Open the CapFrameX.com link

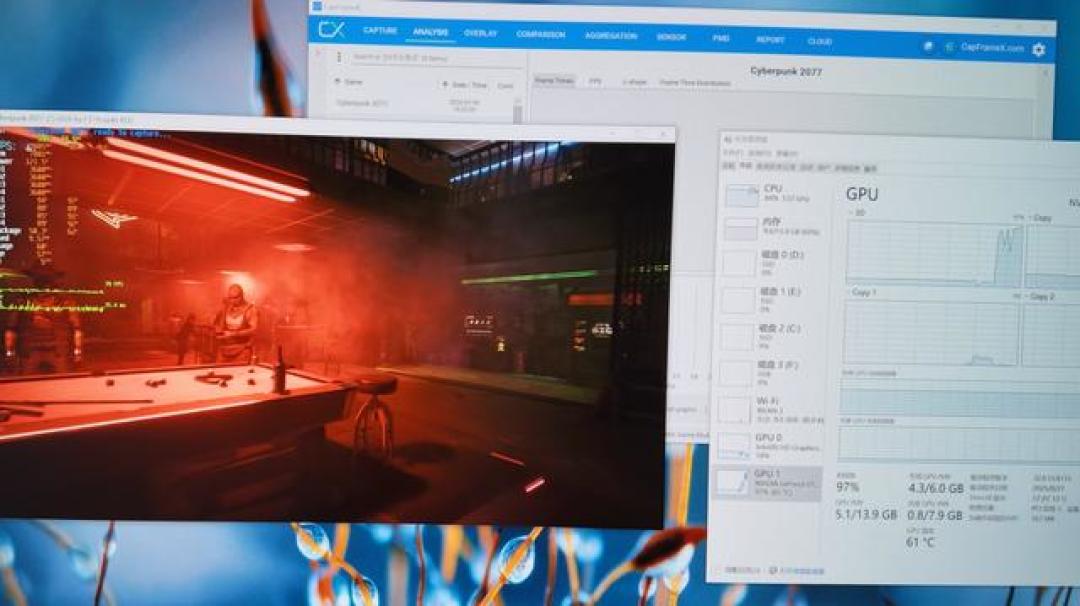pyautogui.click(x=992, y=48)
